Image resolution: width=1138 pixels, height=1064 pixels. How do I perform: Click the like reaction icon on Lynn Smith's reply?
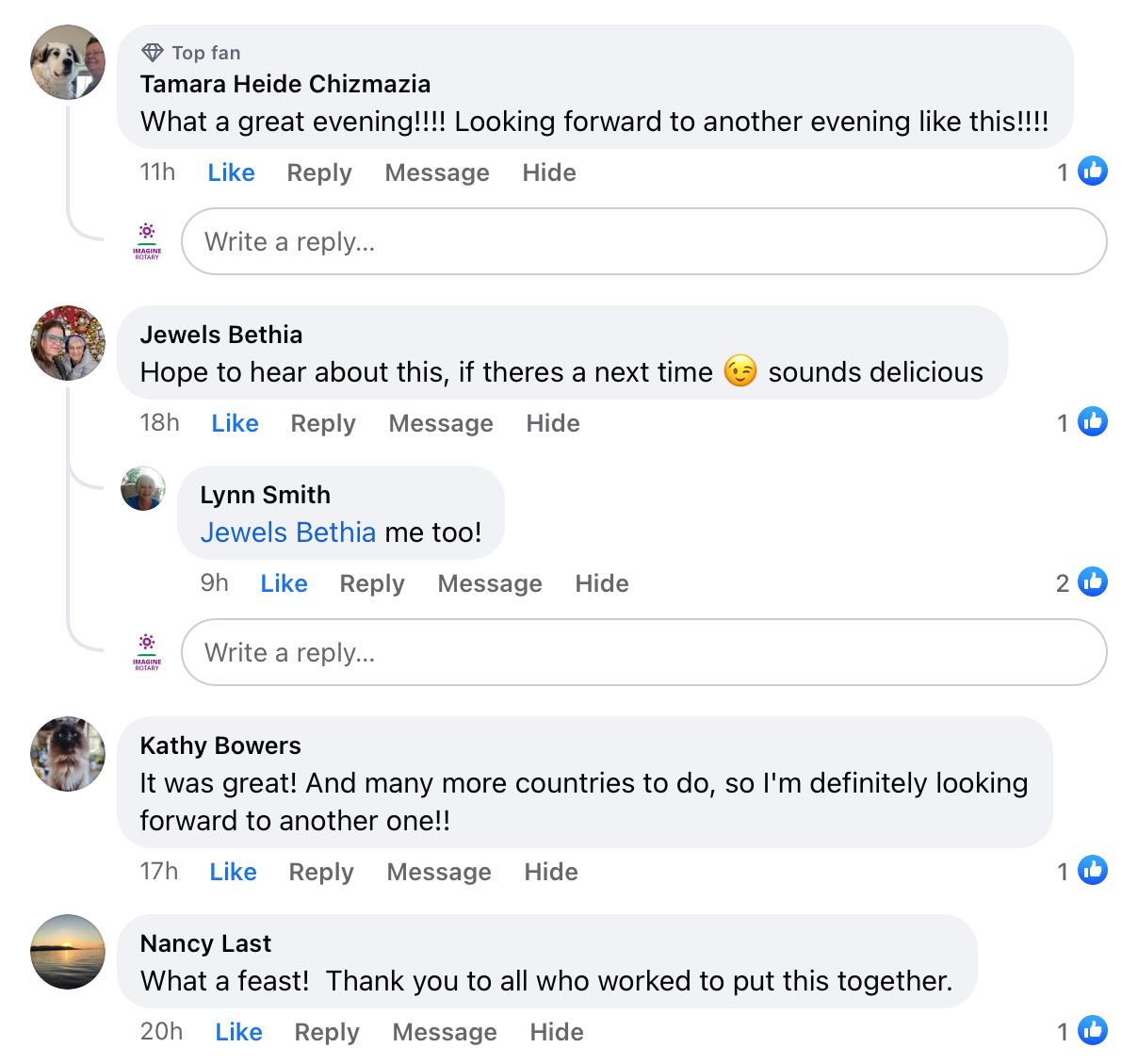click(x=1092, y=582)
